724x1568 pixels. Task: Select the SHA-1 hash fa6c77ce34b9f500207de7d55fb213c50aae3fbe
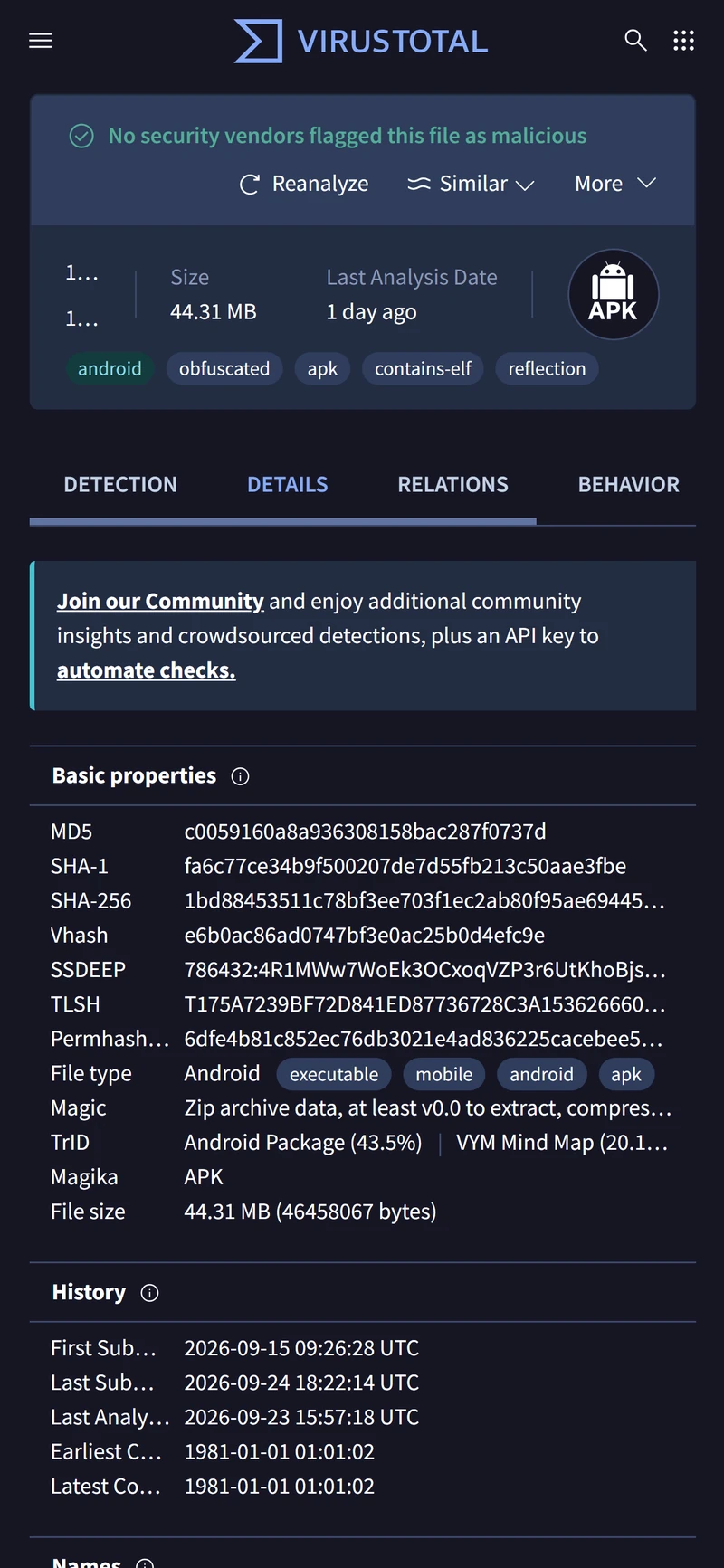coord(405,866)
